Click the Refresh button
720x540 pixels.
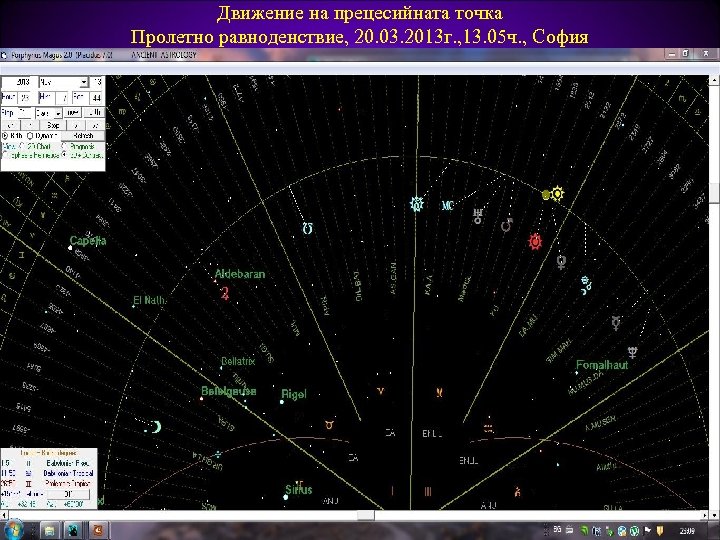pyautogui.click(x=83, y=136)
